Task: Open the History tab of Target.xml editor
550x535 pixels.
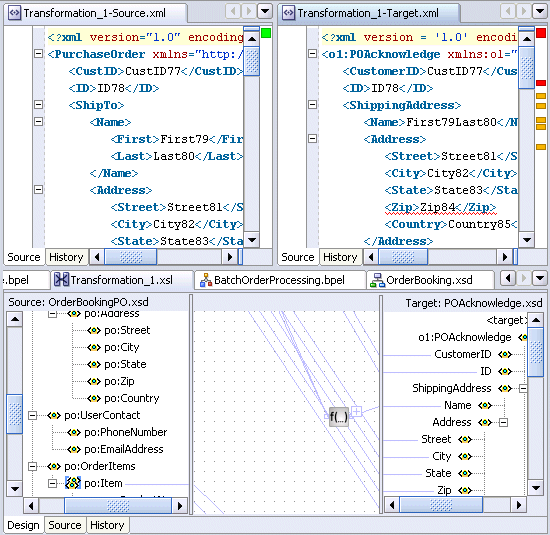Action: 340,257
